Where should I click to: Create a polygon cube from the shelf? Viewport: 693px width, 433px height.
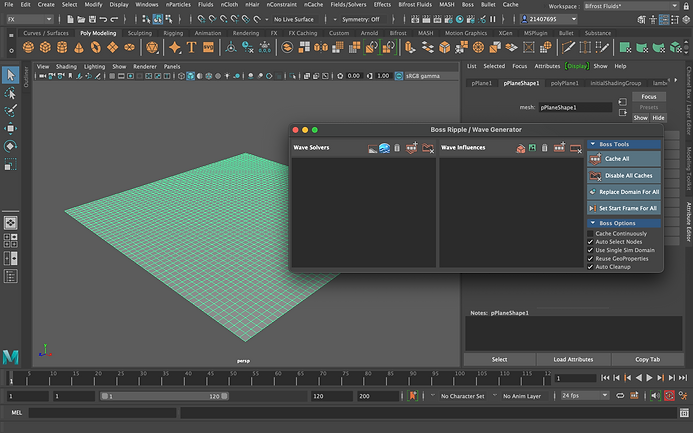click(45, 47)
